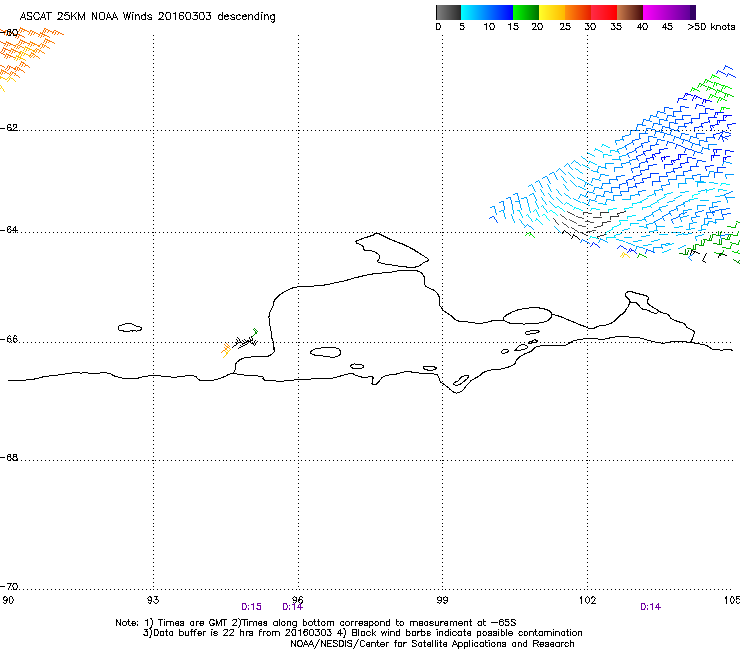The width and height of the screenshot is (740, 650).
Task: Click the yellow 20-25 knots color segment
Action: click(x=552, y=12)
